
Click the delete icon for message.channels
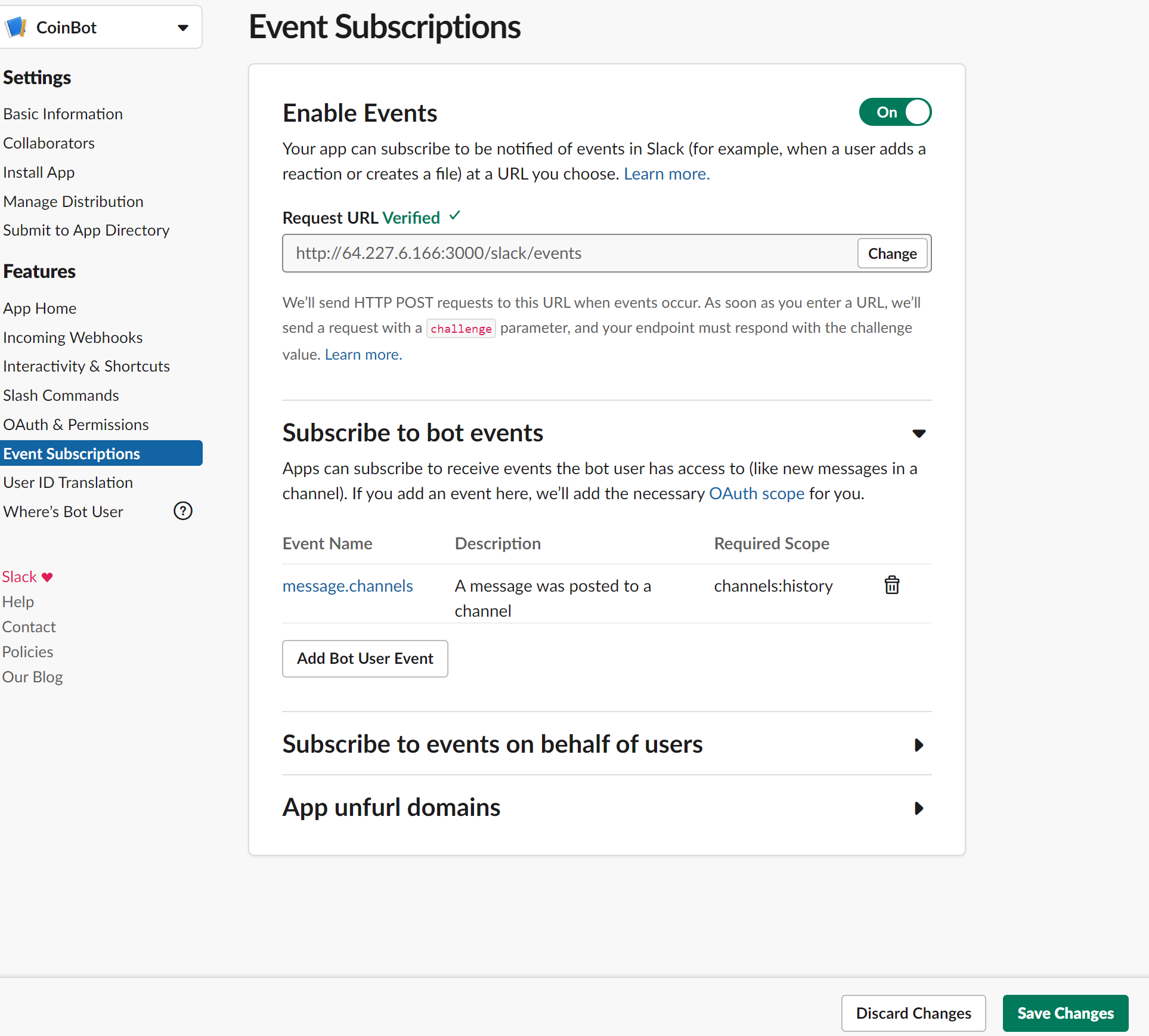(892, 585)
